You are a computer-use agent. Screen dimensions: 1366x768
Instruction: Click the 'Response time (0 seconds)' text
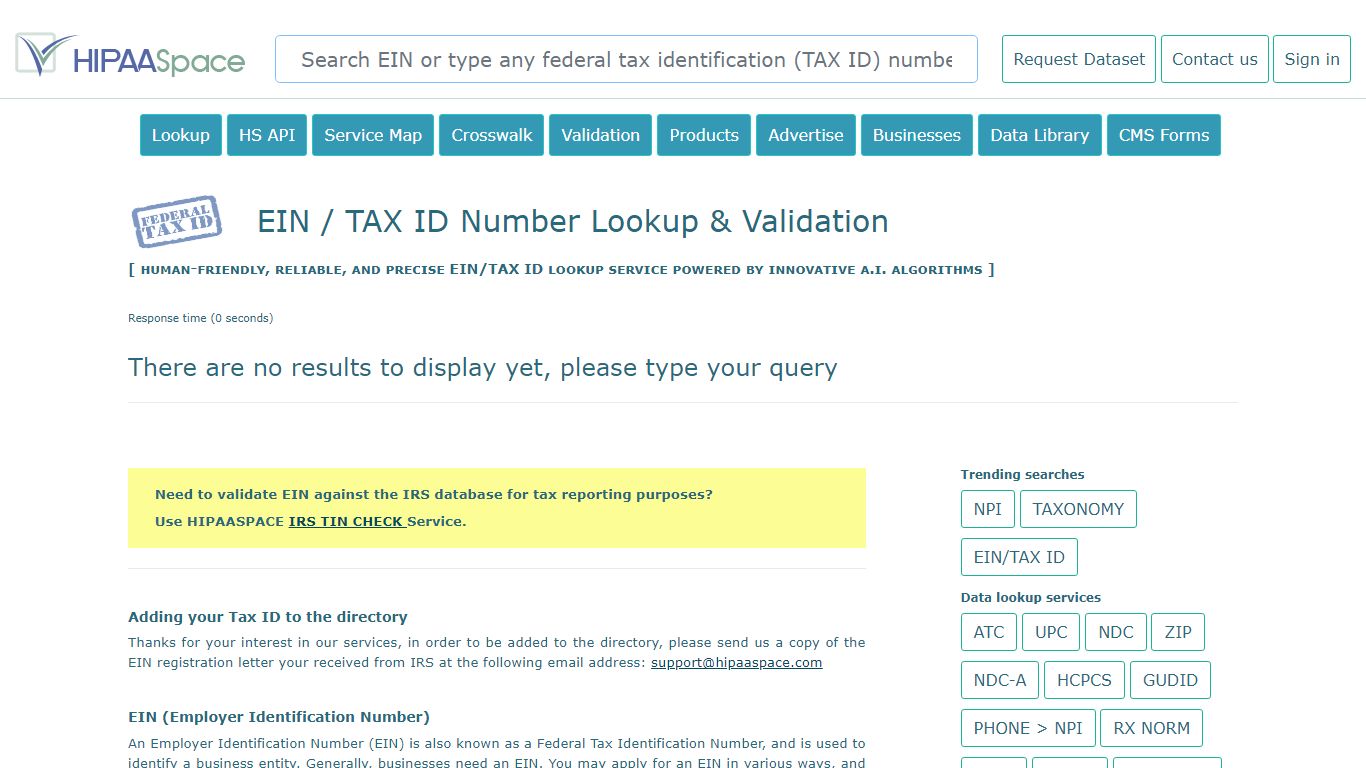tap(200, 318)
